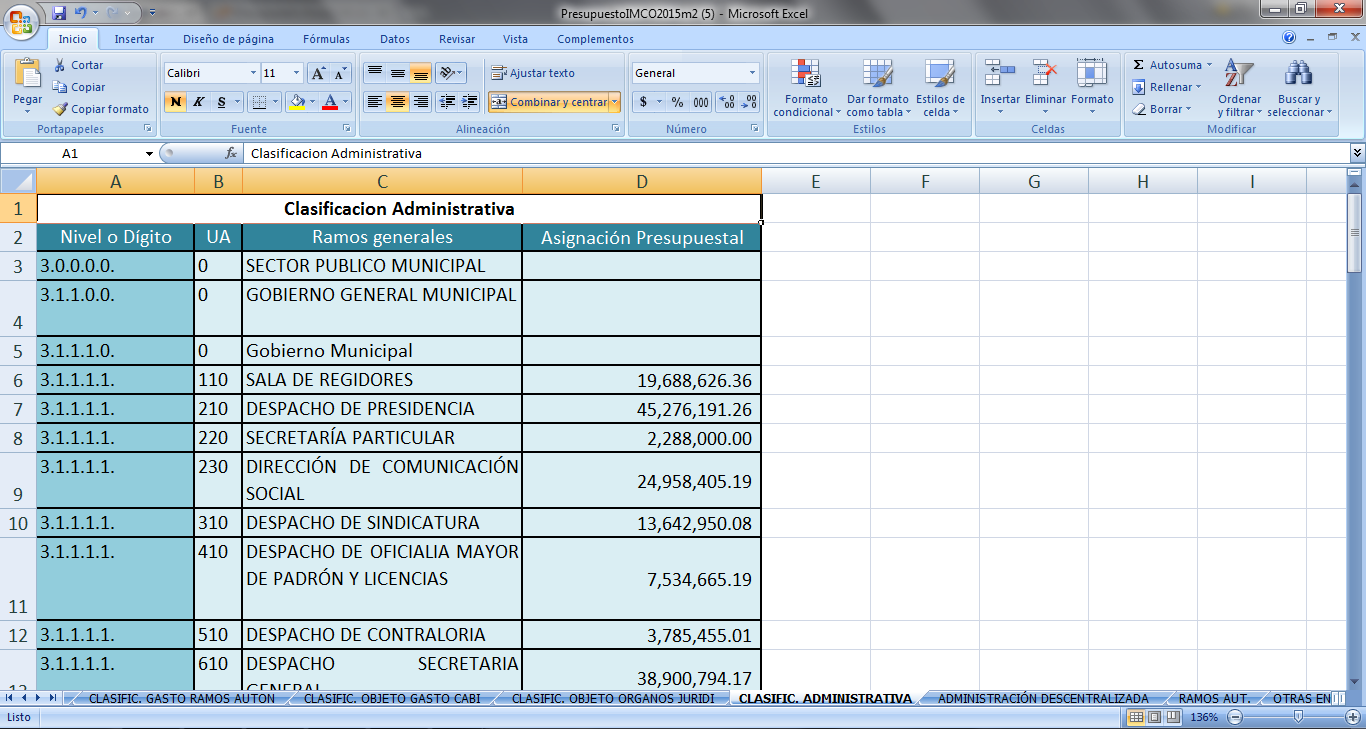Viewport: 1366px width, 729px height.
Task: Activate Copiar formato painter
Action: coord(101,109)
